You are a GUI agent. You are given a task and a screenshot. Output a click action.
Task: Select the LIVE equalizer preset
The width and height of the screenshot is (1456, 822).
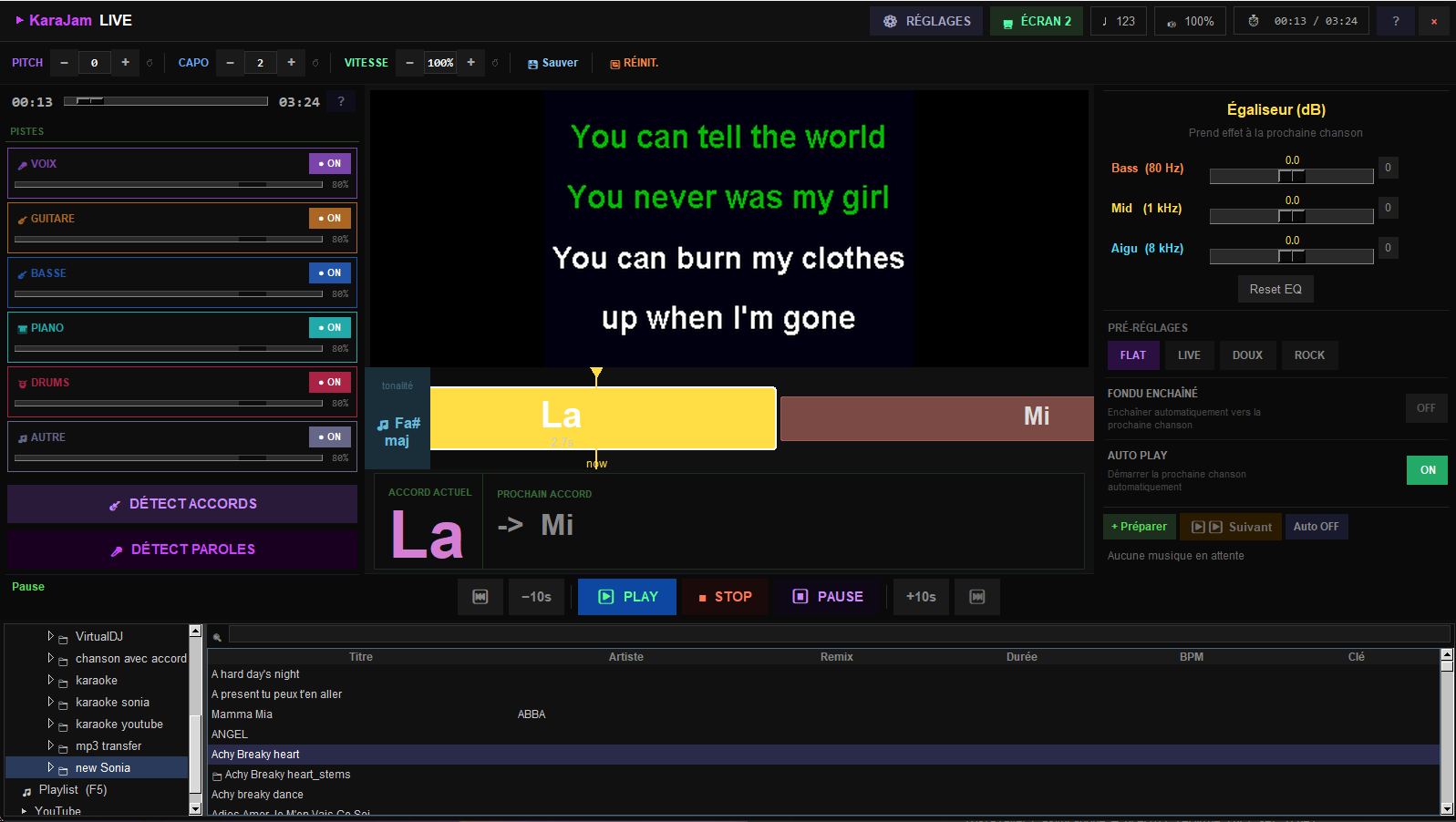[1189, 355]
